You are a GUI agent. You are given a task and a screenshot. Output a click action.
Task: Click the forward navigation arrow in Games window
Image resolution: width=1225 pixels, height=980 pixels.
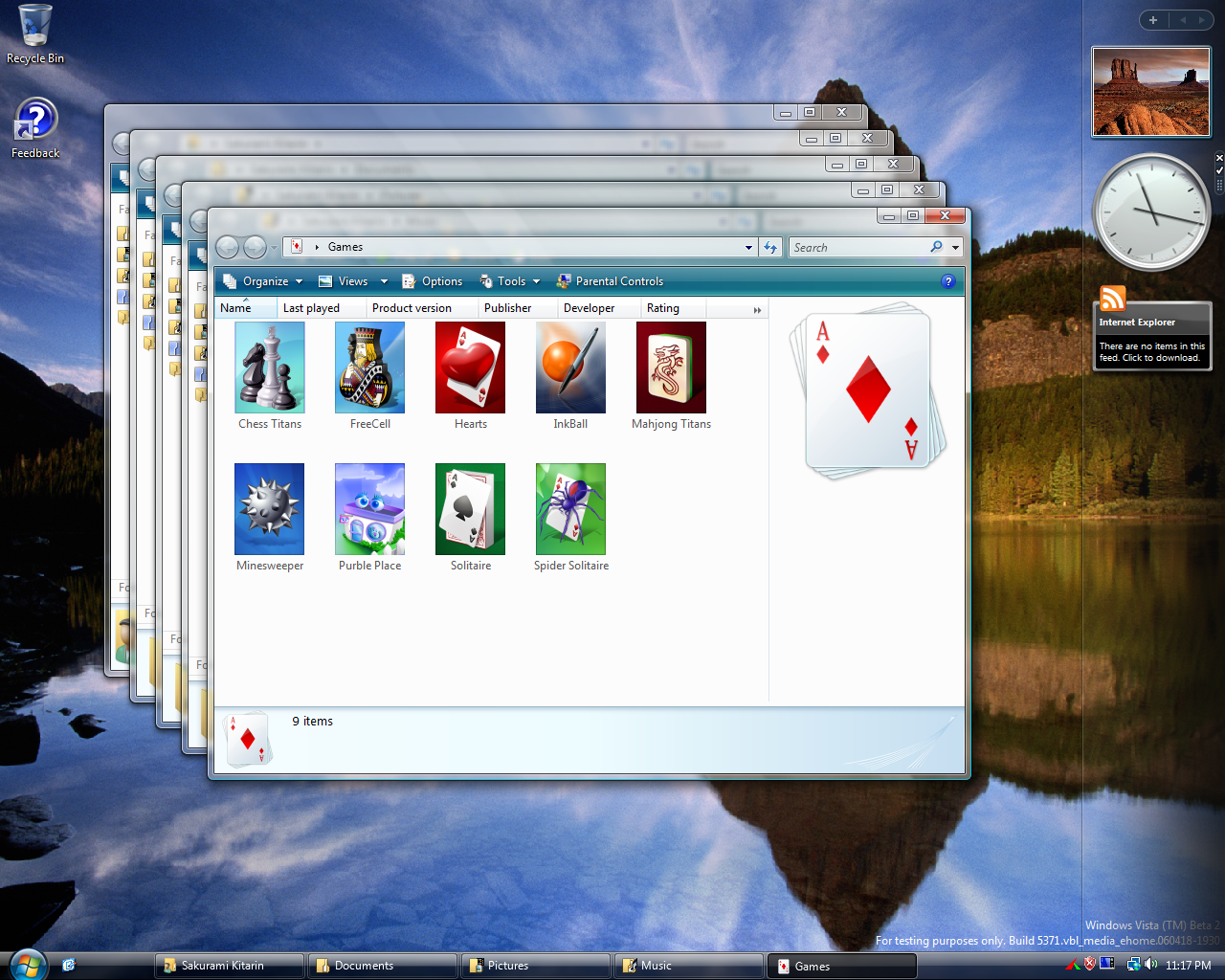(255, 247)
